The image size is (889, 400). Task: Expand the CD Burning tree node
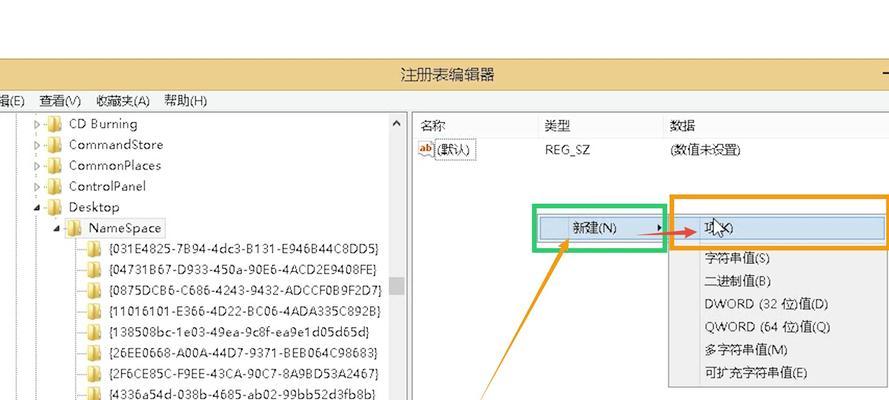(37, 124)
